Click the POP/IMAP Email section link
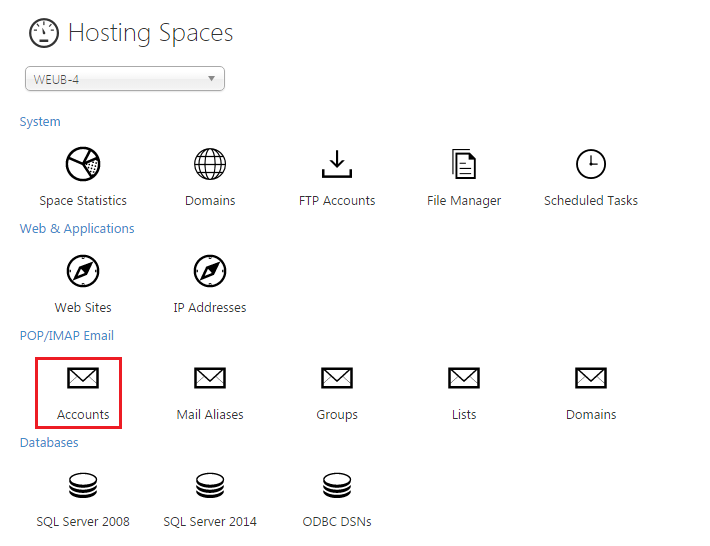 click(67, 335)
